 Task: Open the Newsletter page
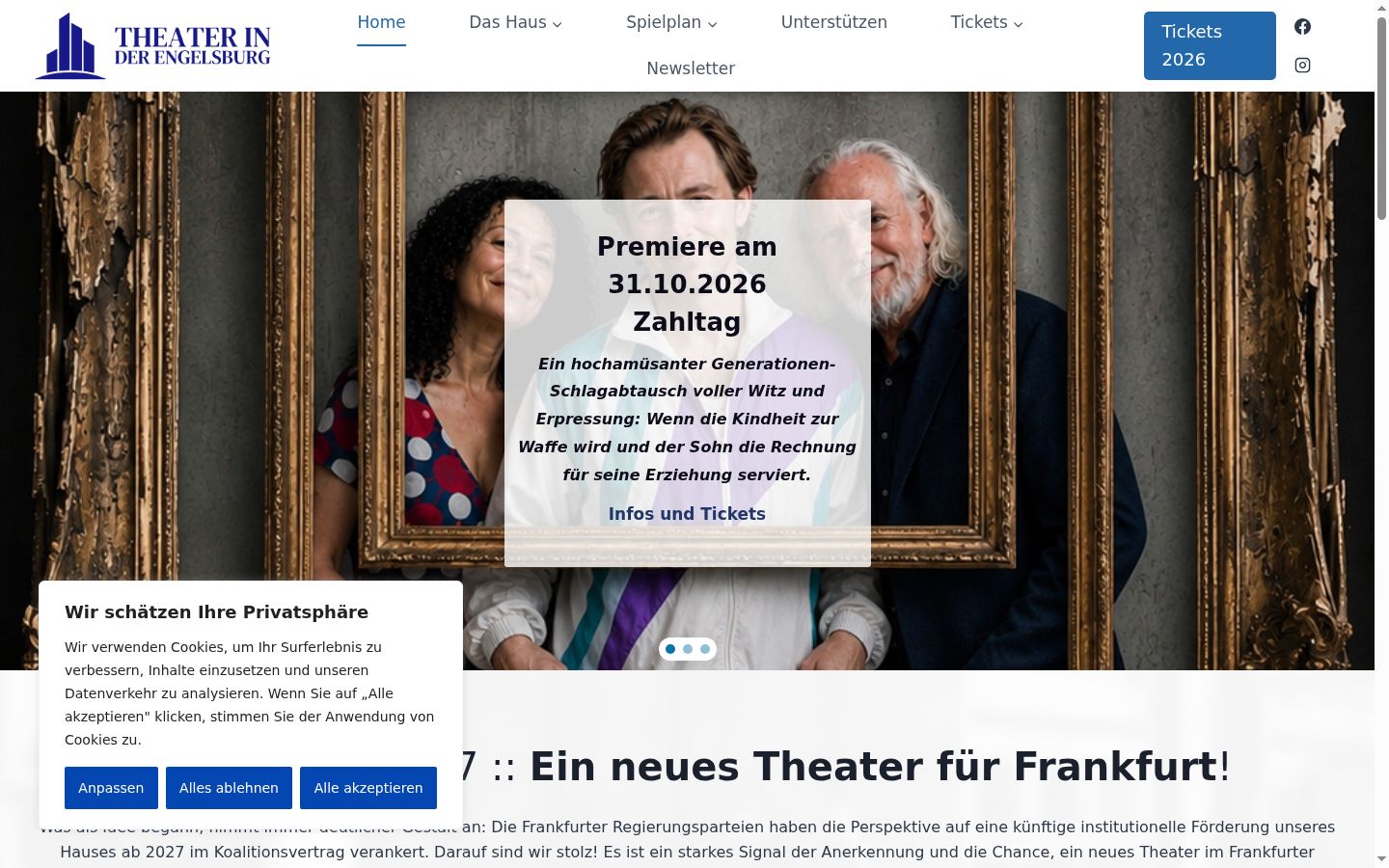pos(691,68)
